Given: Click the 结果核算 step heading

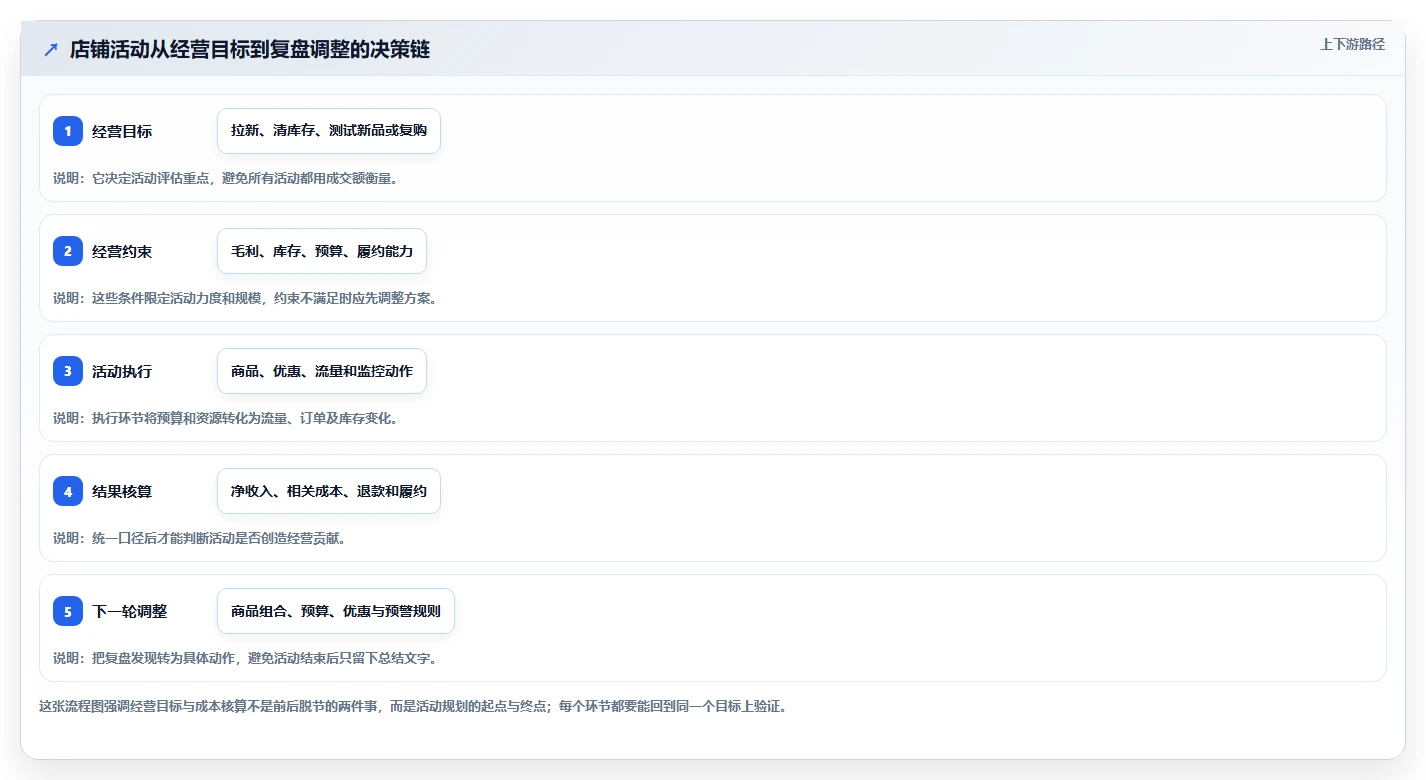Looking at the screenshot, I should click(x=122, y=491).
